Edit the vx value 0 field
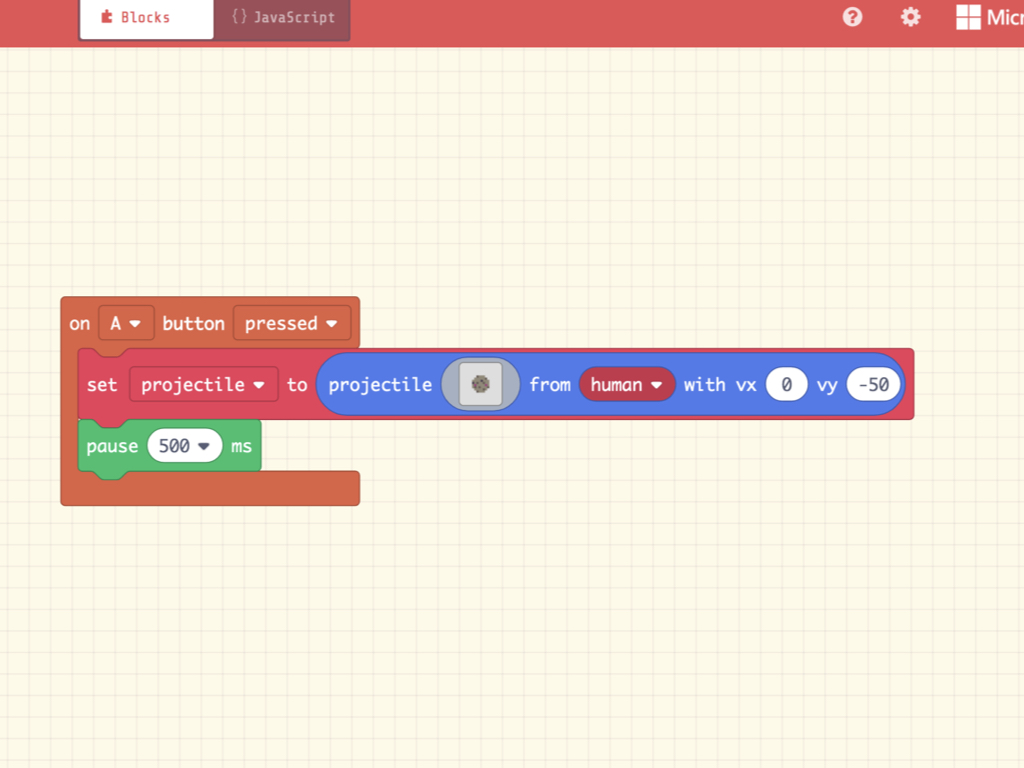Viewport: 1024px width, 768px height. 786,385
